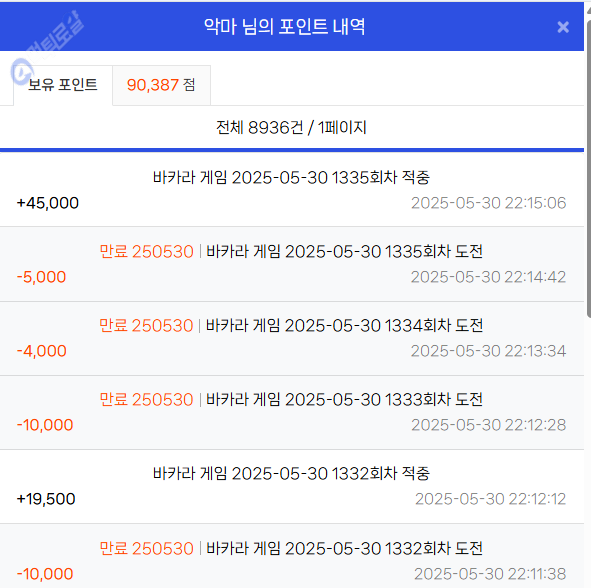
Task: Click the -5,000 point deduction
Action: click(x=41, y=277)
